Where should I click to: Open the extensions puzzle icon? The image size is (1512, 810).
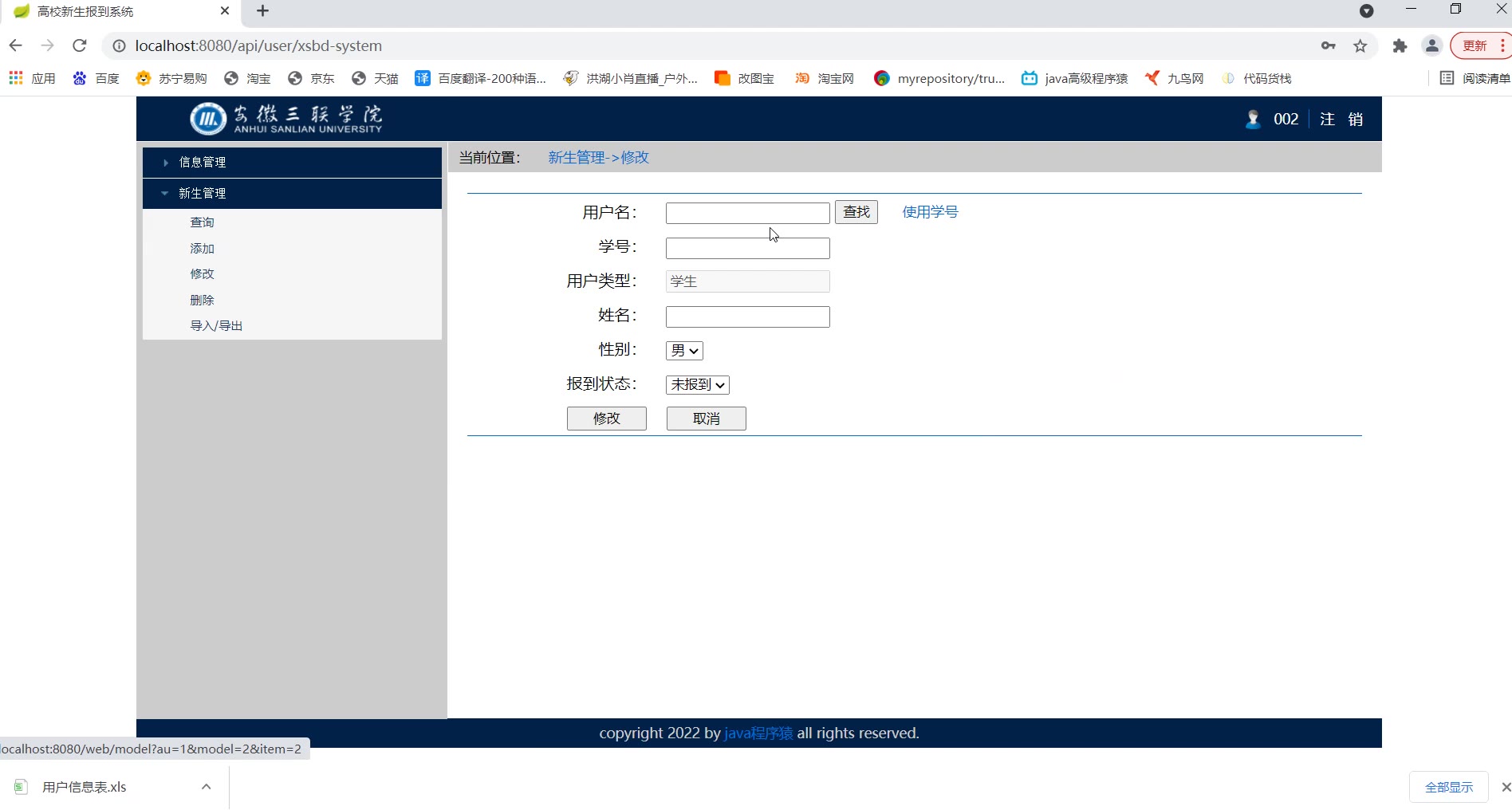tap(1400, 46)
